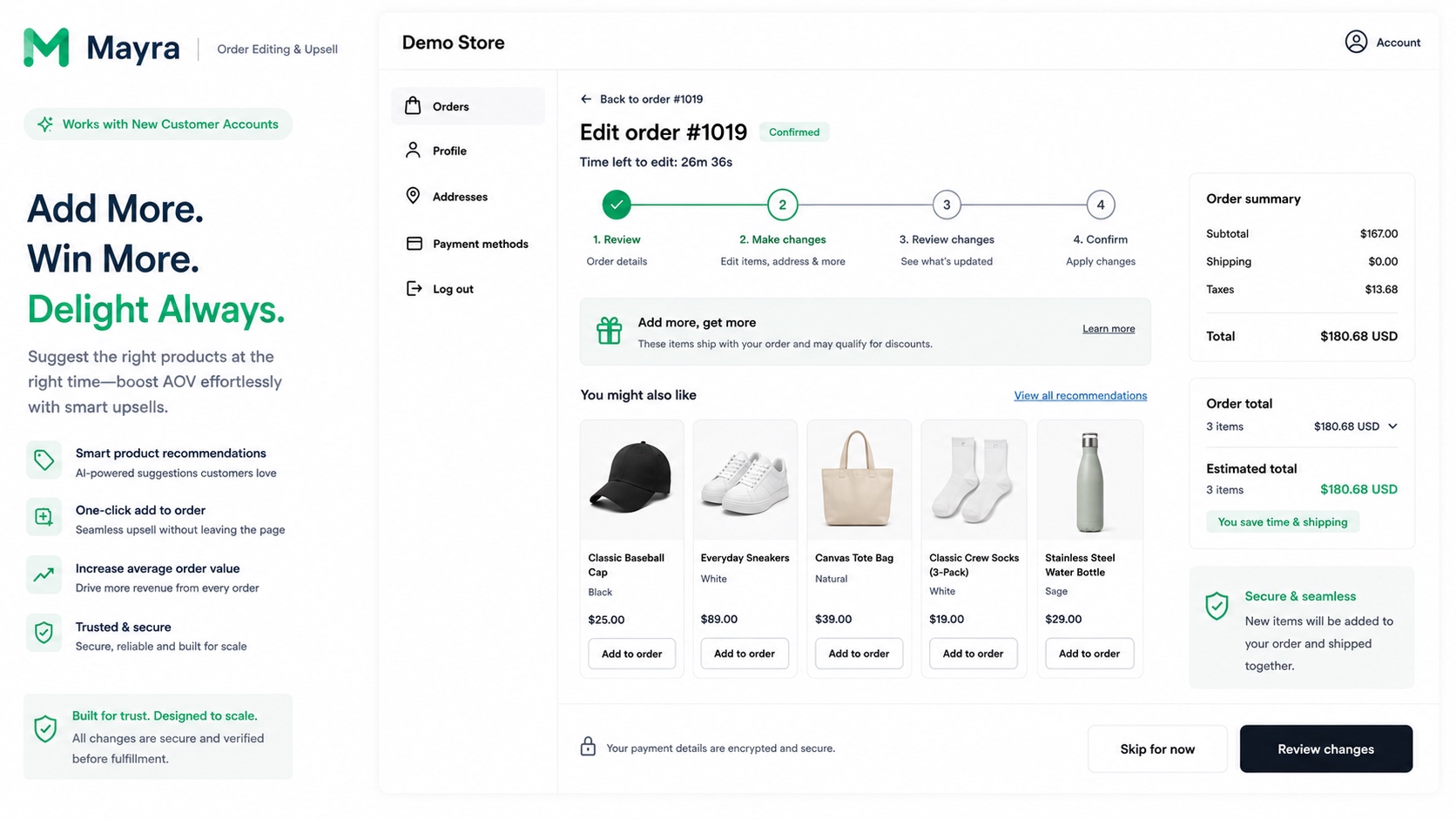The image size is (1456, 819).
Task: Add Everyday Sneakers to order
Action: 745,654
